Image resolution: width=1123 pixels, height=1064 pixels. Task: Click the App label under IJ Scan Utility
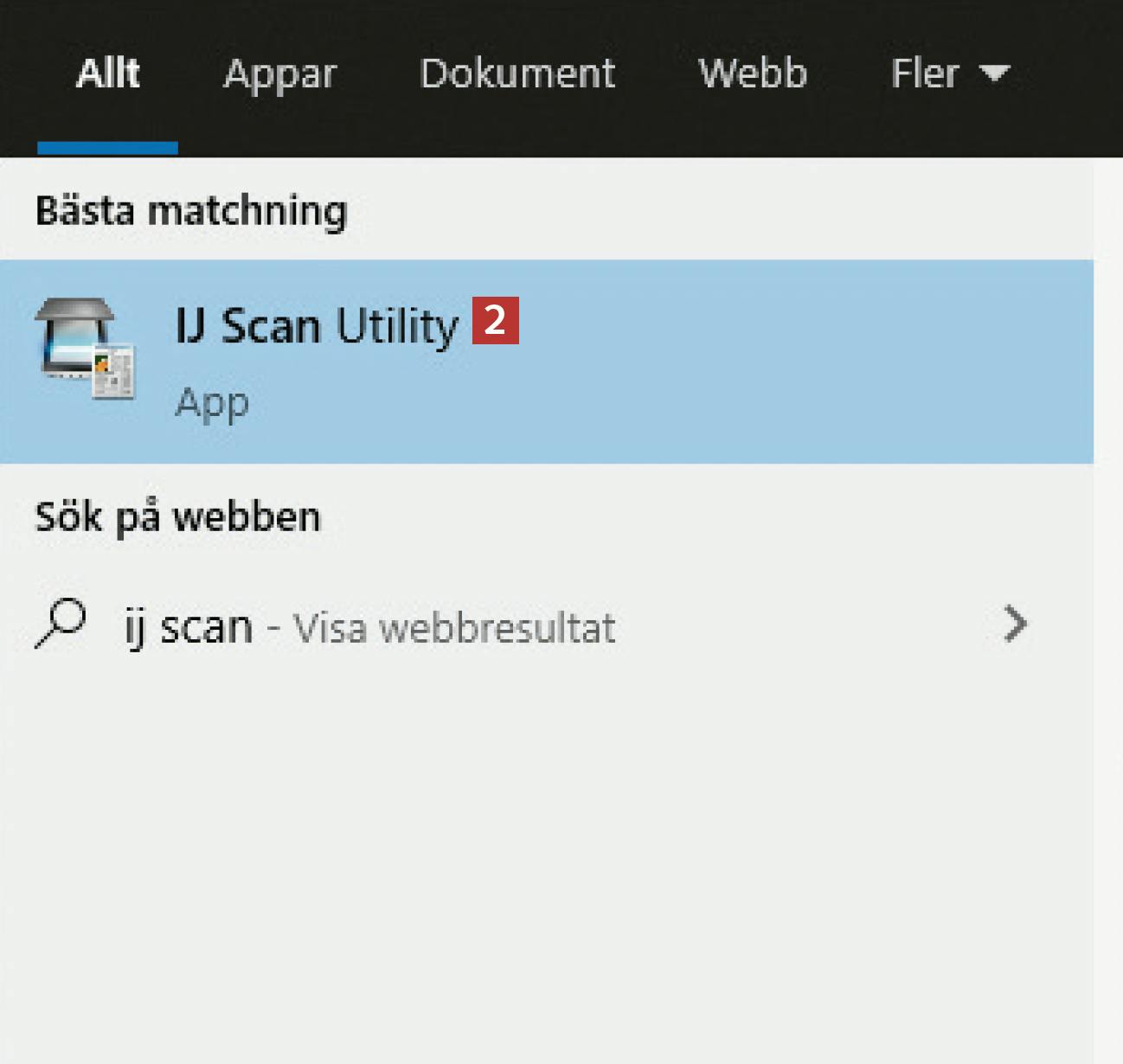click(212, 403)
